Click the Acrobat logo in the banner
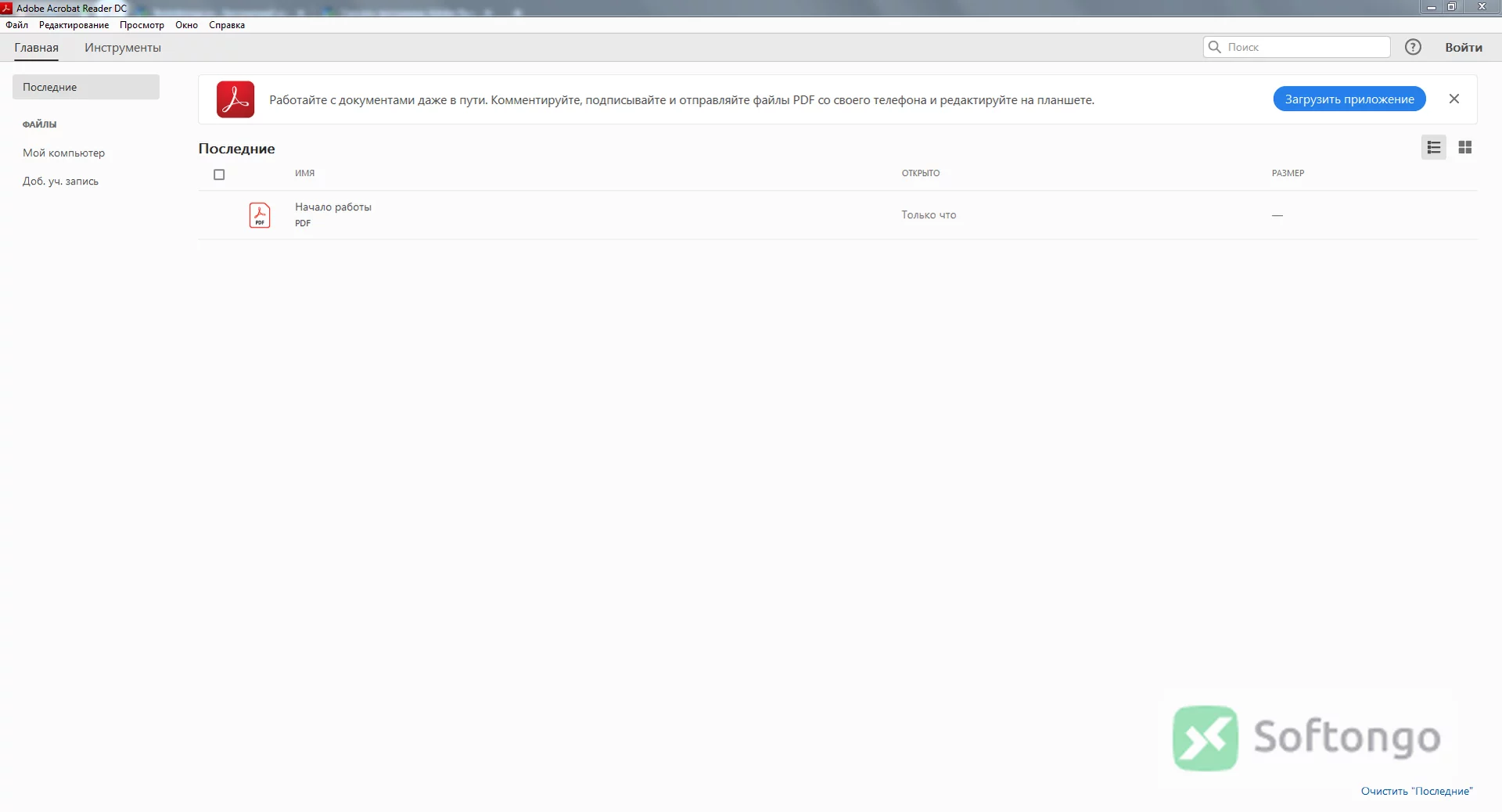 pyautogui.click(x=235, y=99)
